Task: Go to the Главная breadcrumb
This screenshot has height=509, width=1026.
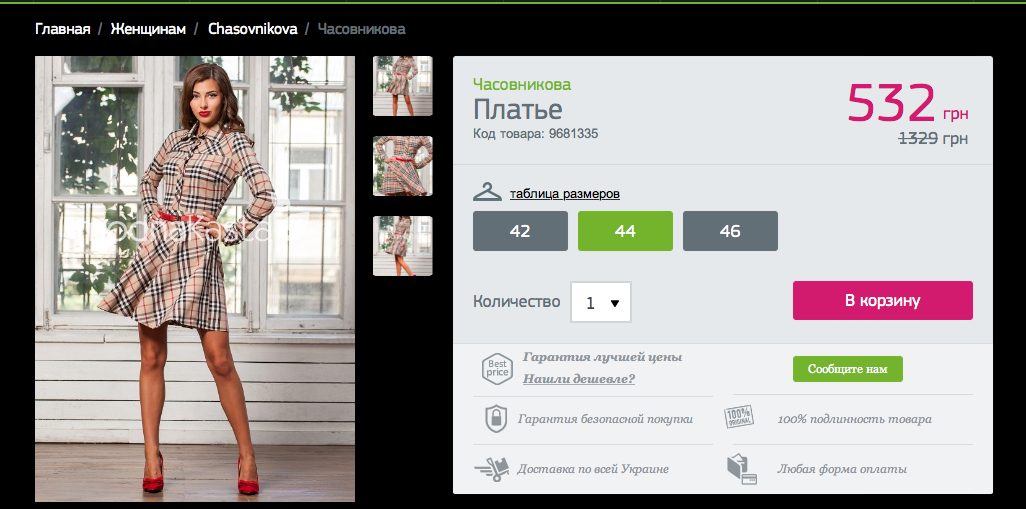Action: [x=63, y=29]
